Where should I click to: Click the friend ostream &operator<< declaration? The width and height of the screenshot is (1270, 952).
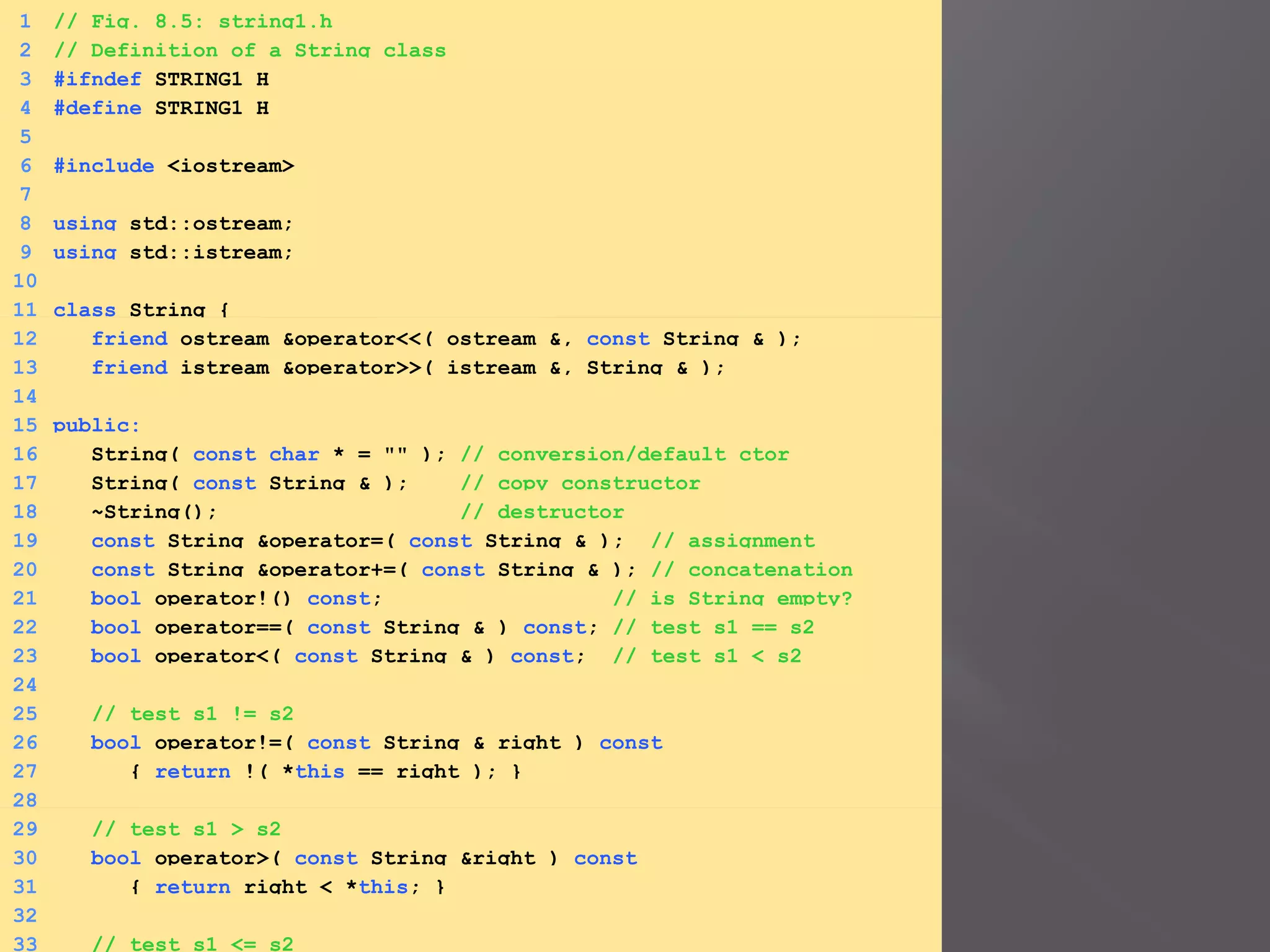(446, 338)
